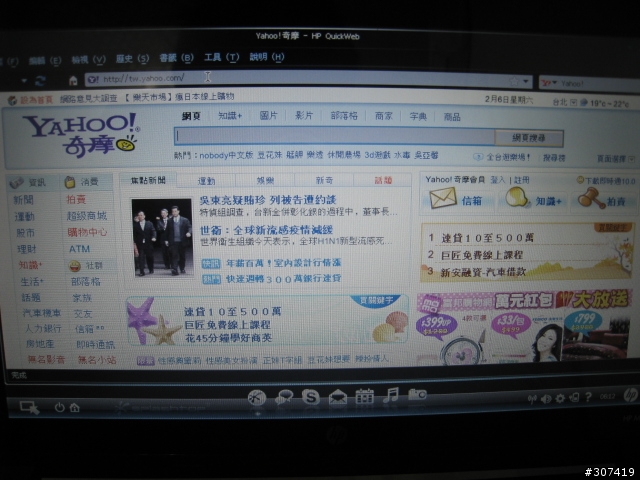Click the 社群 smiley icon in sidebar
Screen dimensions: 640x480
[75, 266]
